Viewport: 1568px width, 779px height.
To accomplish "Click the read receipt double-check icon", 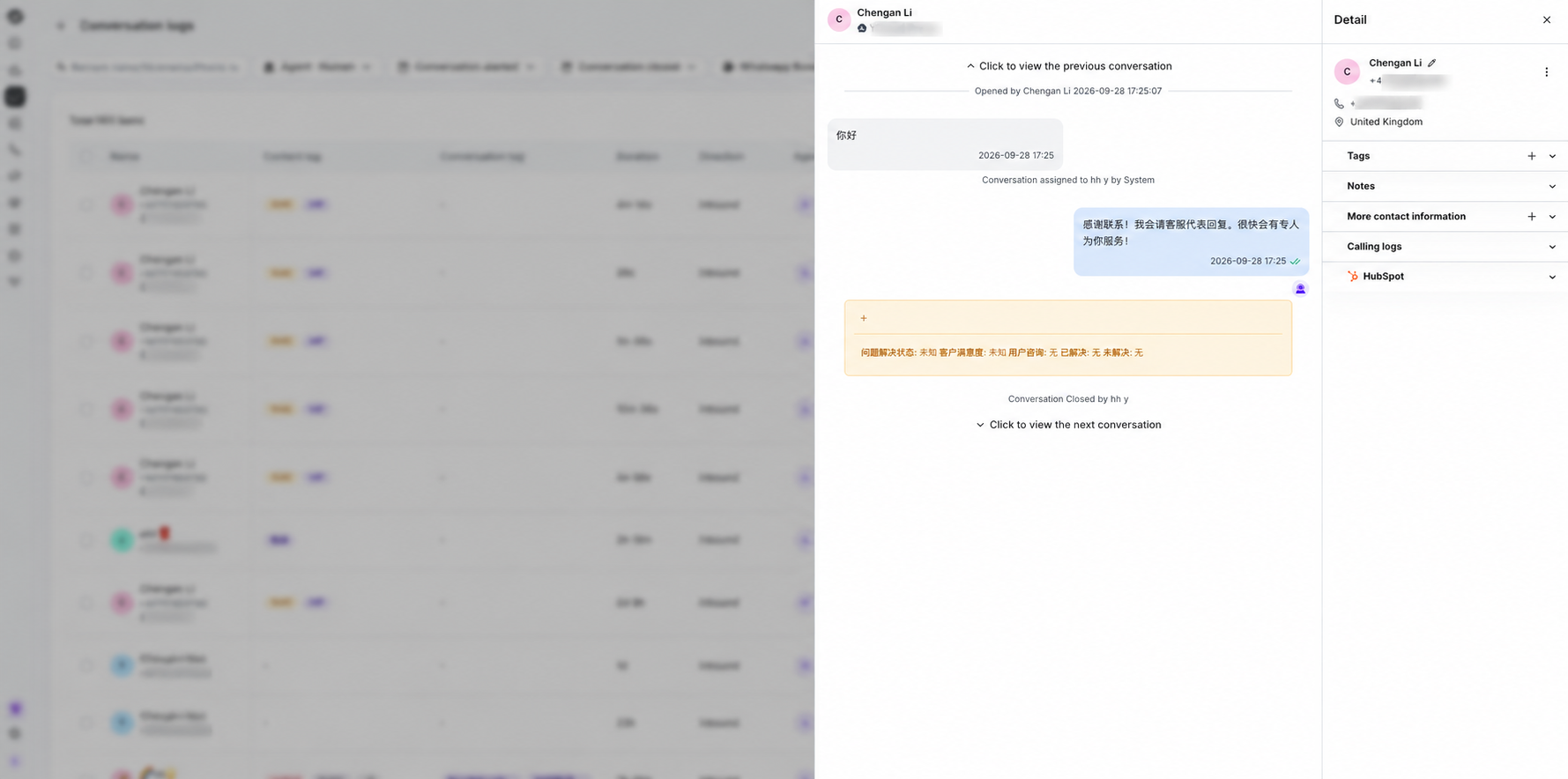I will [x=1295, y=262].
